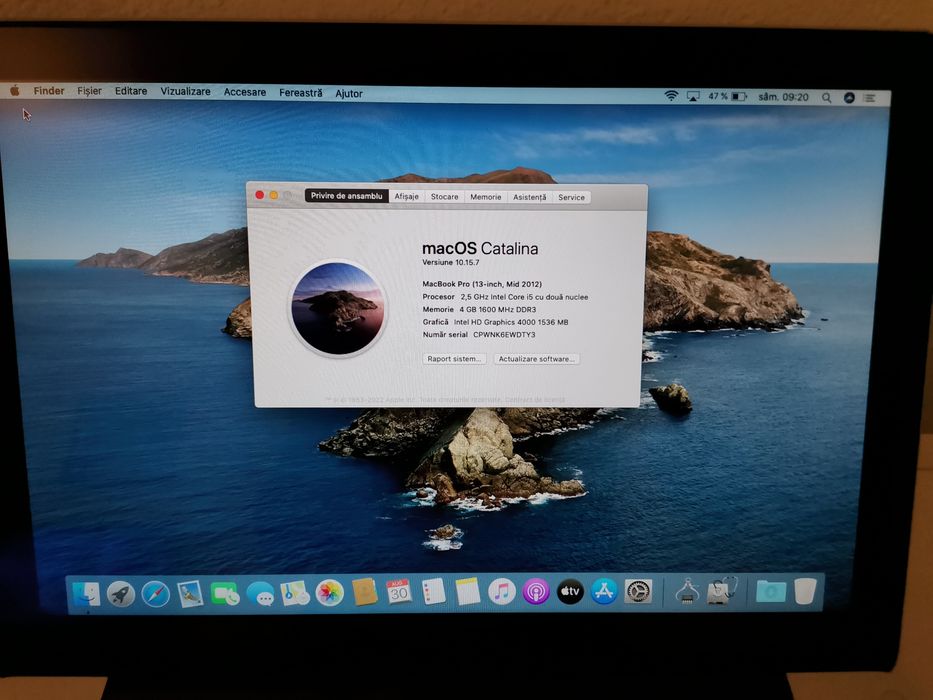This screenshot has height=700, width=933.
Task: Open the Vizualizare menu
Action: point(185,92)
